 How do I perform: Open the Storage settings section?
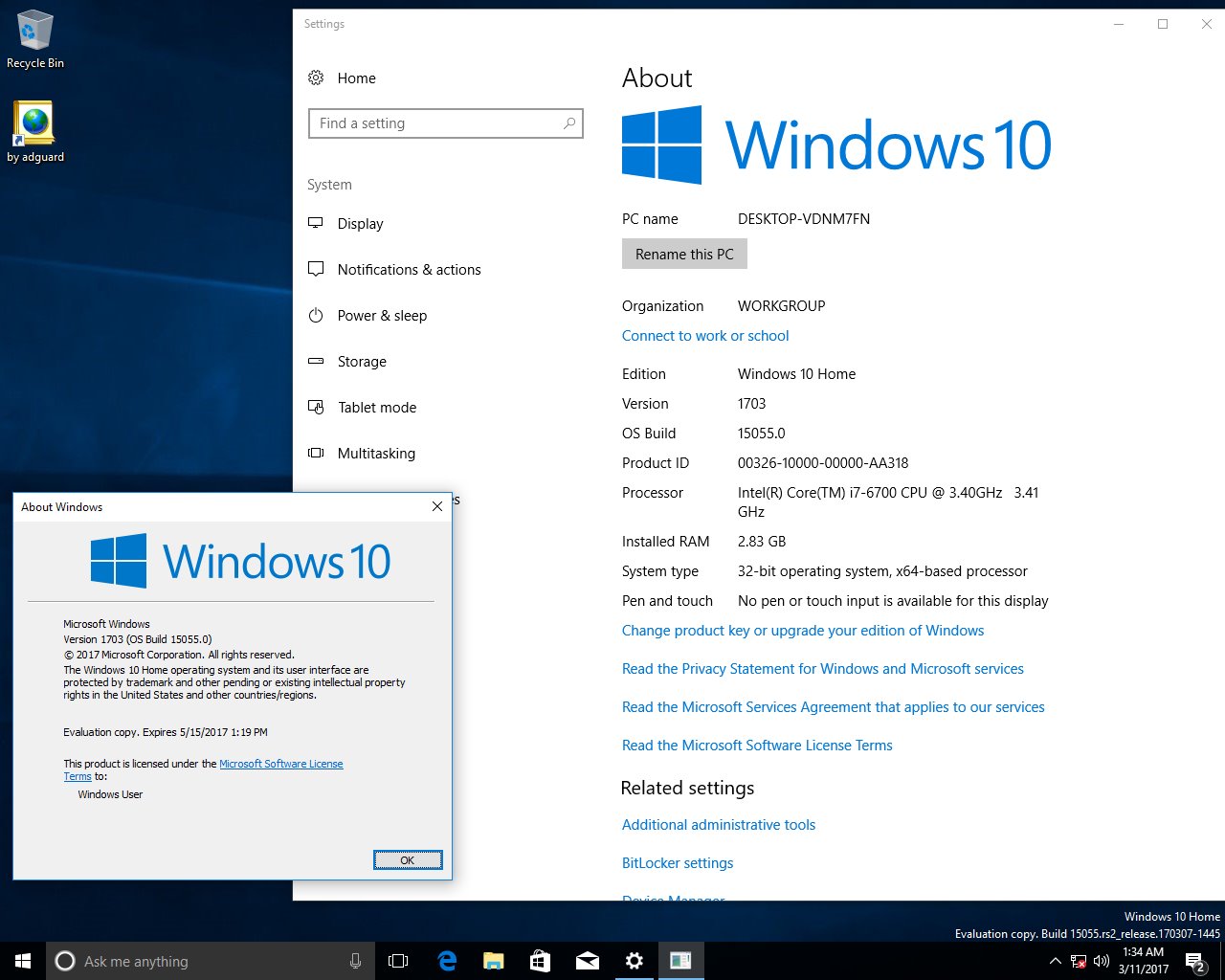(x=362, y=362)
